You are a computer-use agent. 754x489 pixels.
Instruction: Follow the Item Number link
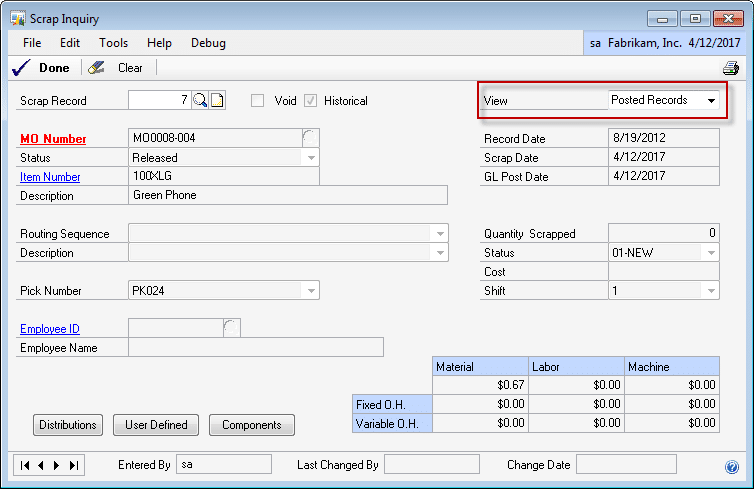click(50, 177)
